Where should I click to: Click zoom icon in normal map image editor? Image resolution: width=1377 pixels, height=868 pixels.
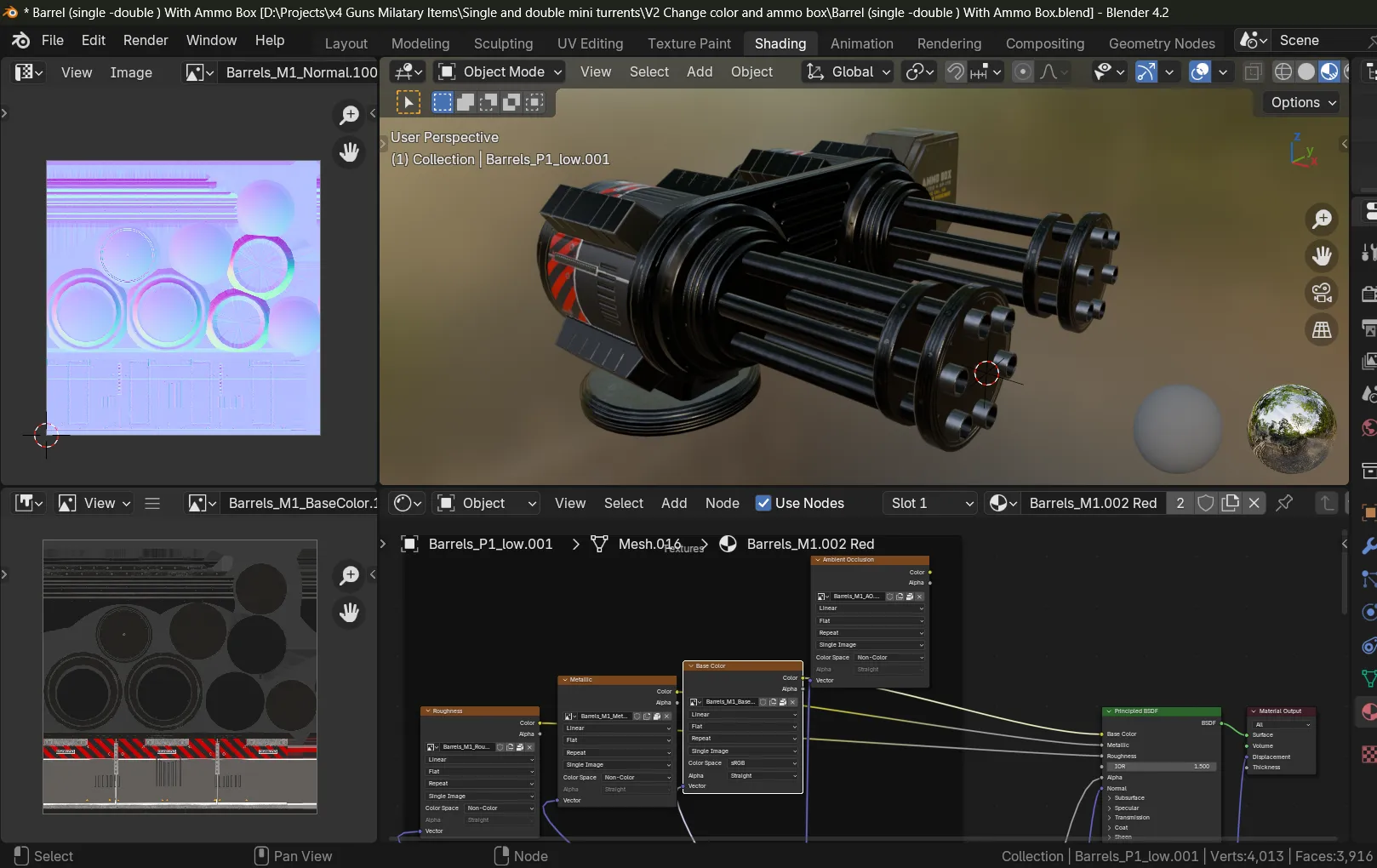(349, 115)
